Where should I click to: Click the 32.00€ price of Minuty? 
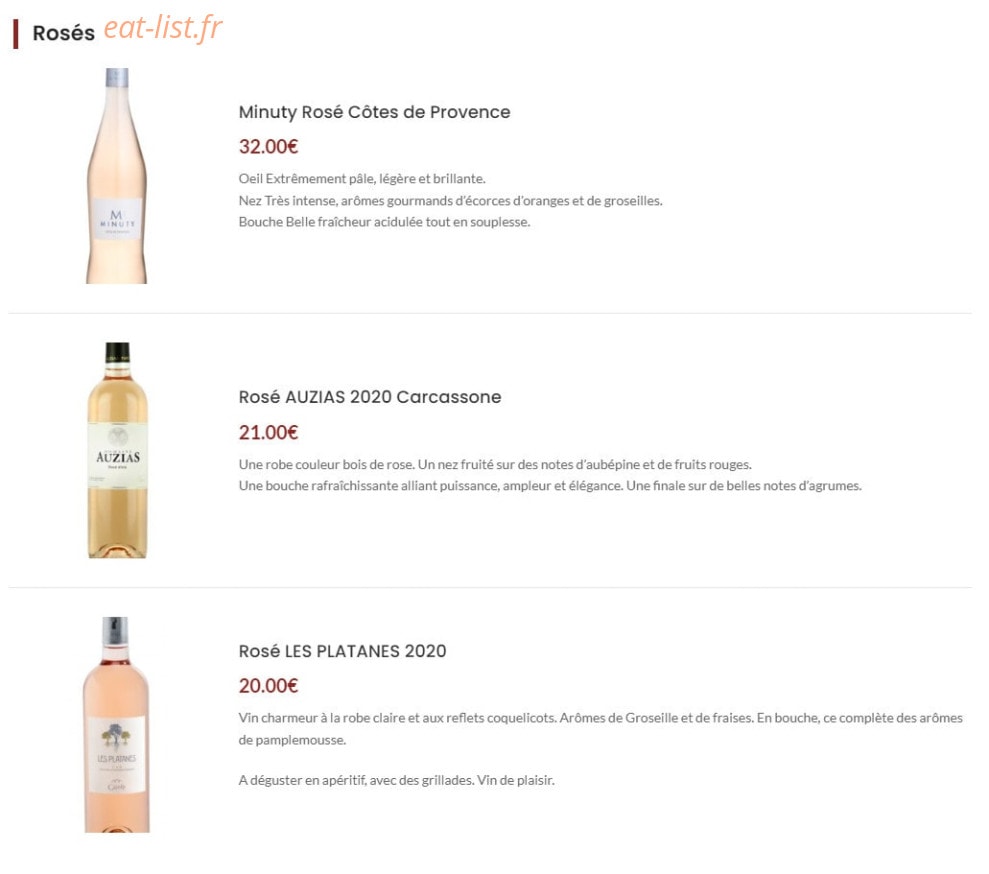click(x=268, y=147)
